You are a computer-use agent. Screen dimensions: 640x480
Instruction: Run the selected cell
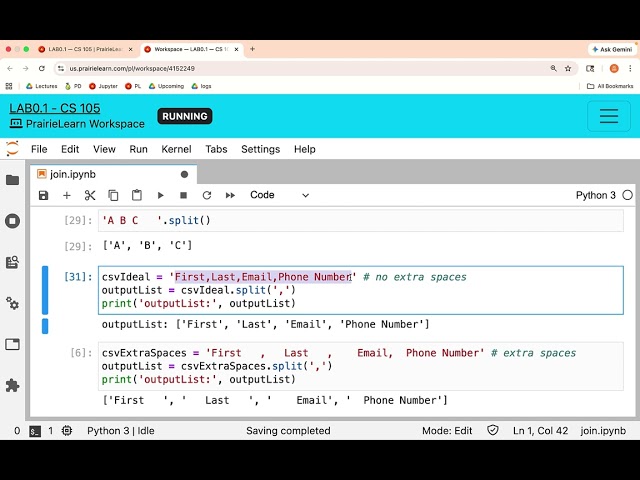(x=160, y=195)
